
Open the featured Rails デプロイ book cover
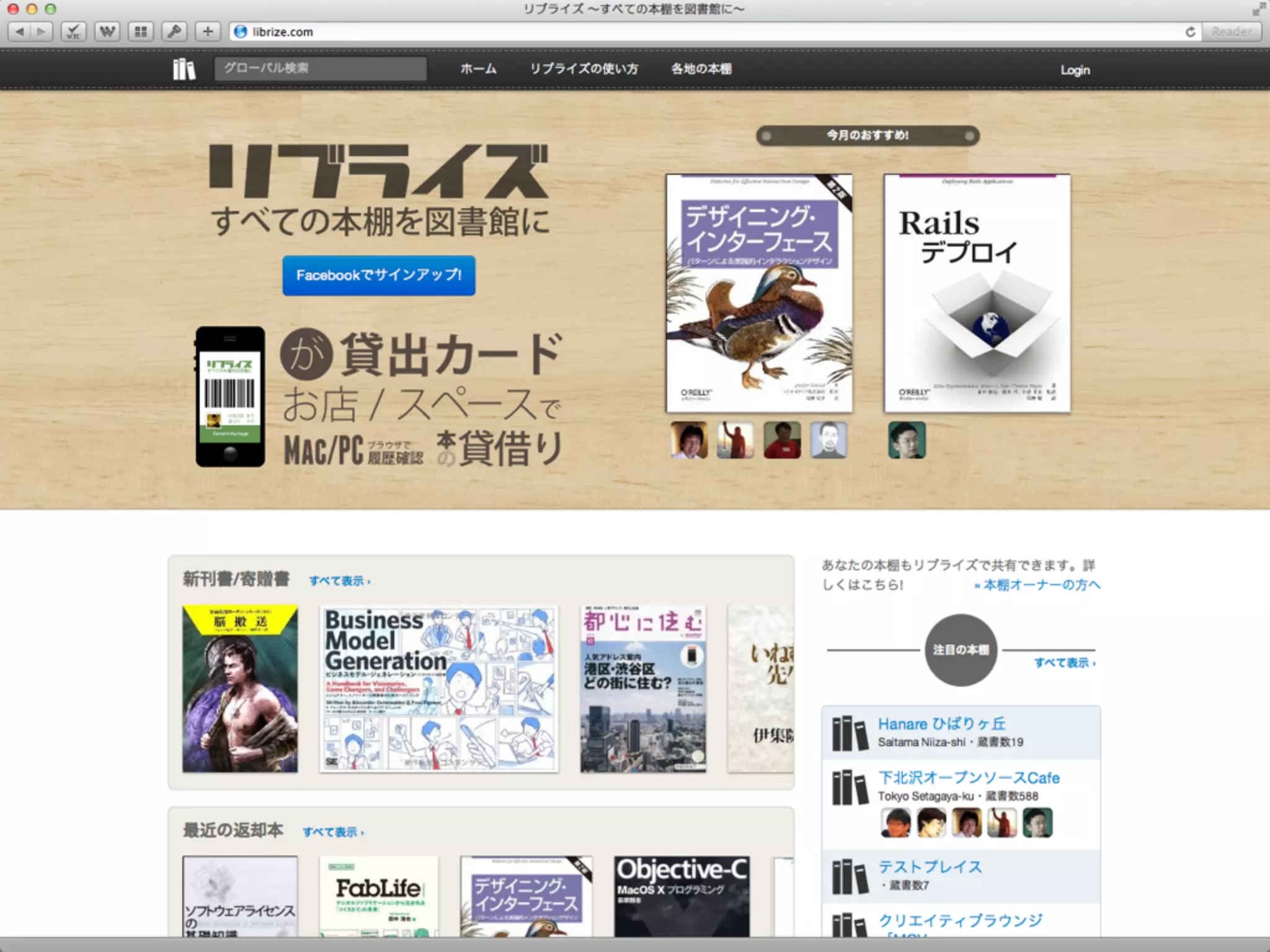tap(977, 293)
